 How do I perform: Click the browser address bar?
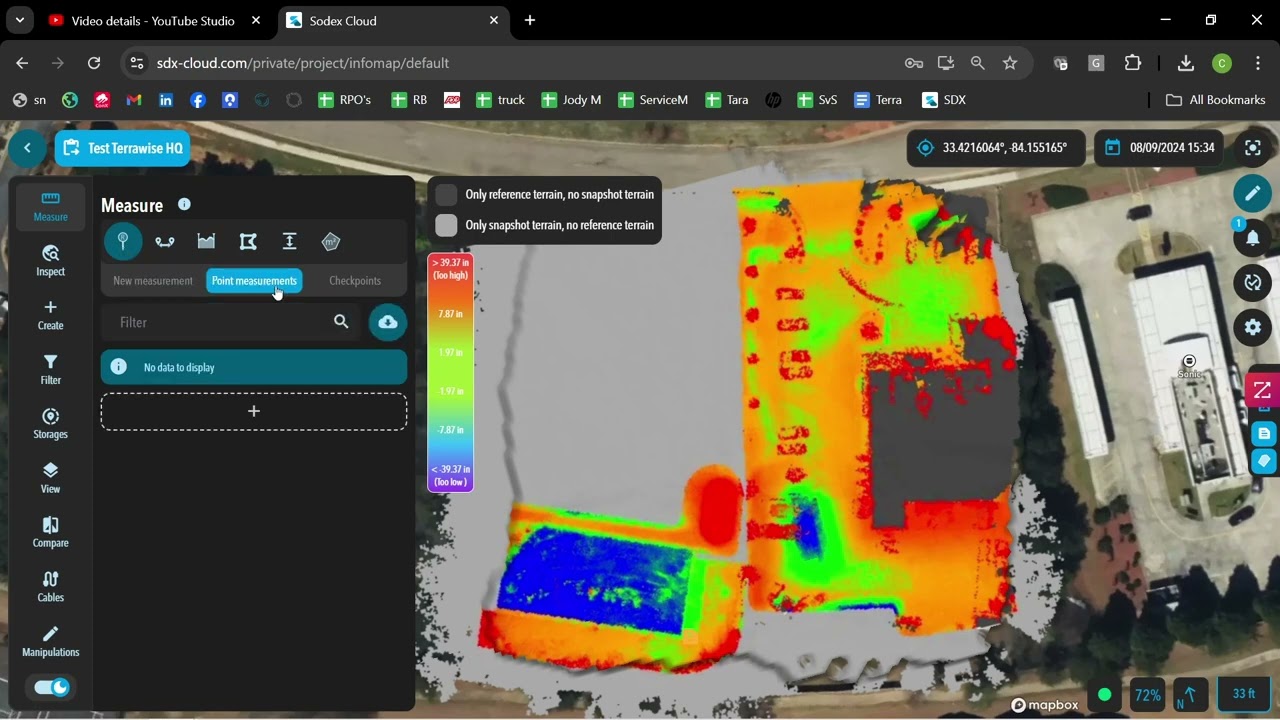(x=520, y=63)
